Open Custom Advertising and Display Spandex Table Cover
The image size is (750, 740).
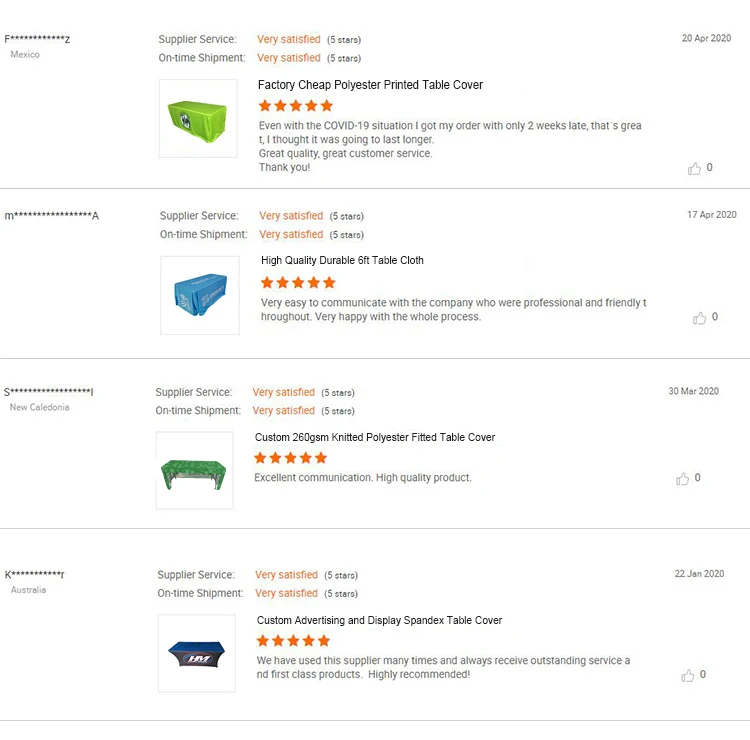tap(379, 620)
